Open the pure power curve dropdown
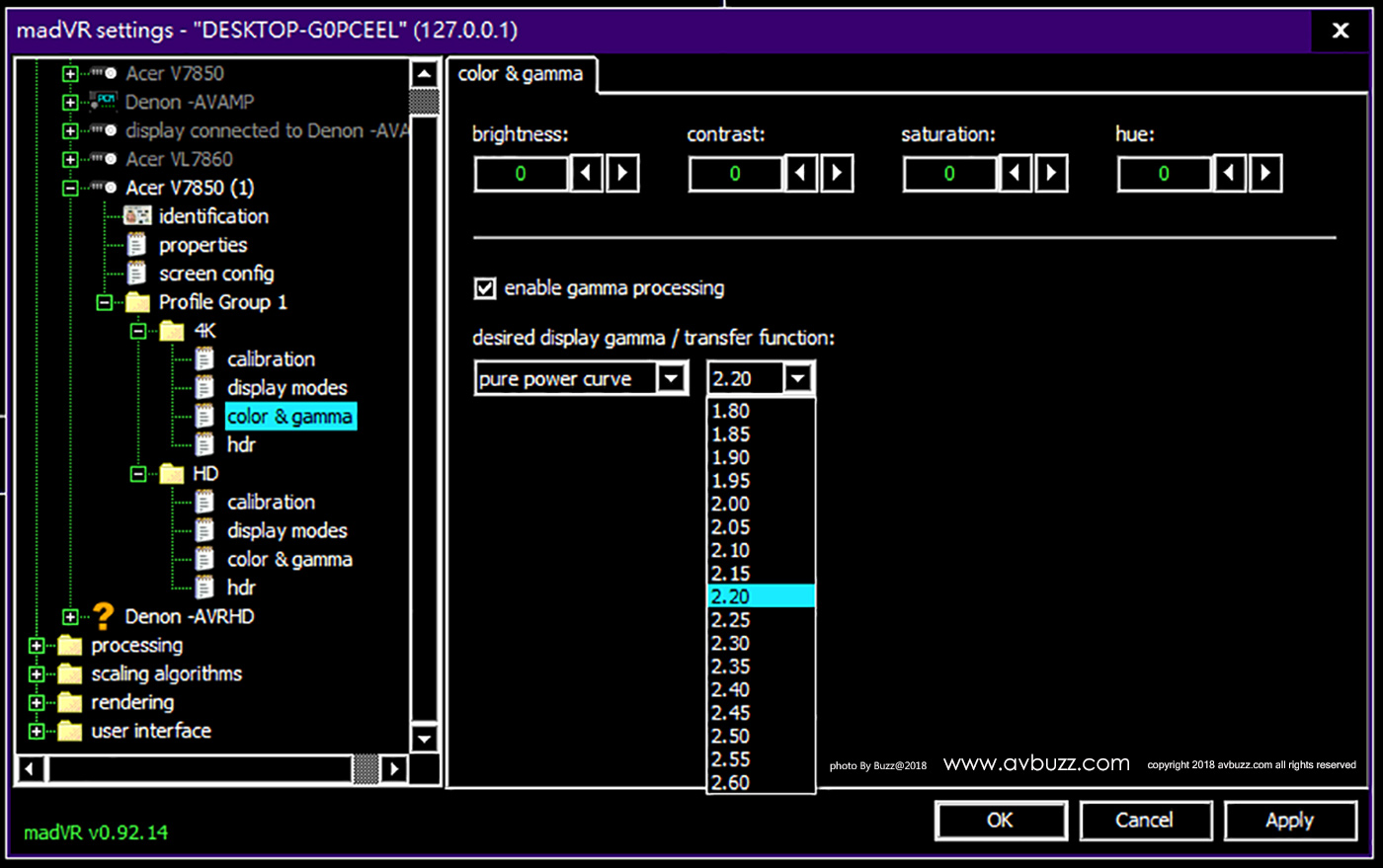 click(671, 378)
